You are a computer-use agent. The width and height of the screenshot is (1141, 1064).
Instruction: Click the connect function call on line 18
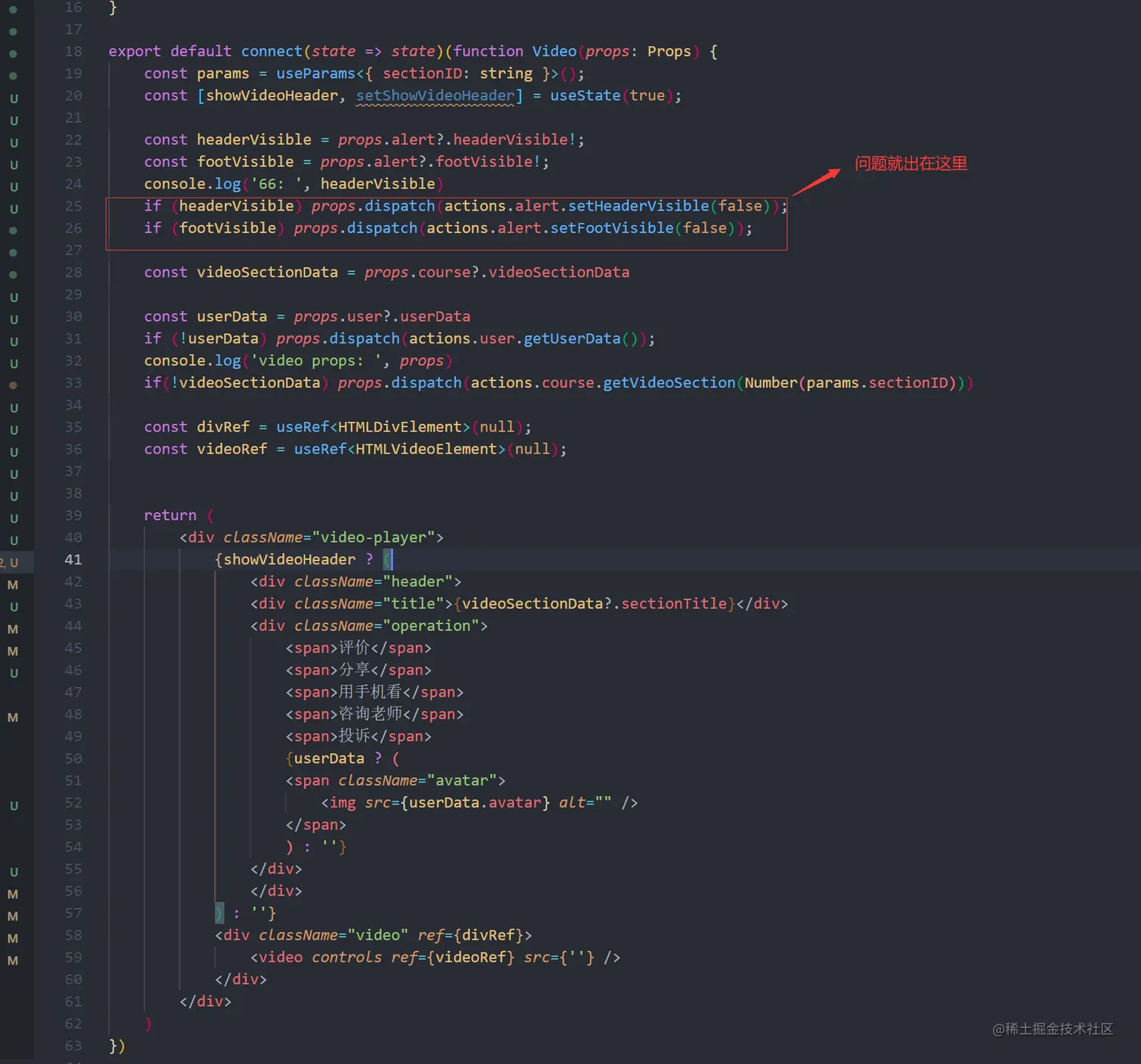(x=272, y=51)
